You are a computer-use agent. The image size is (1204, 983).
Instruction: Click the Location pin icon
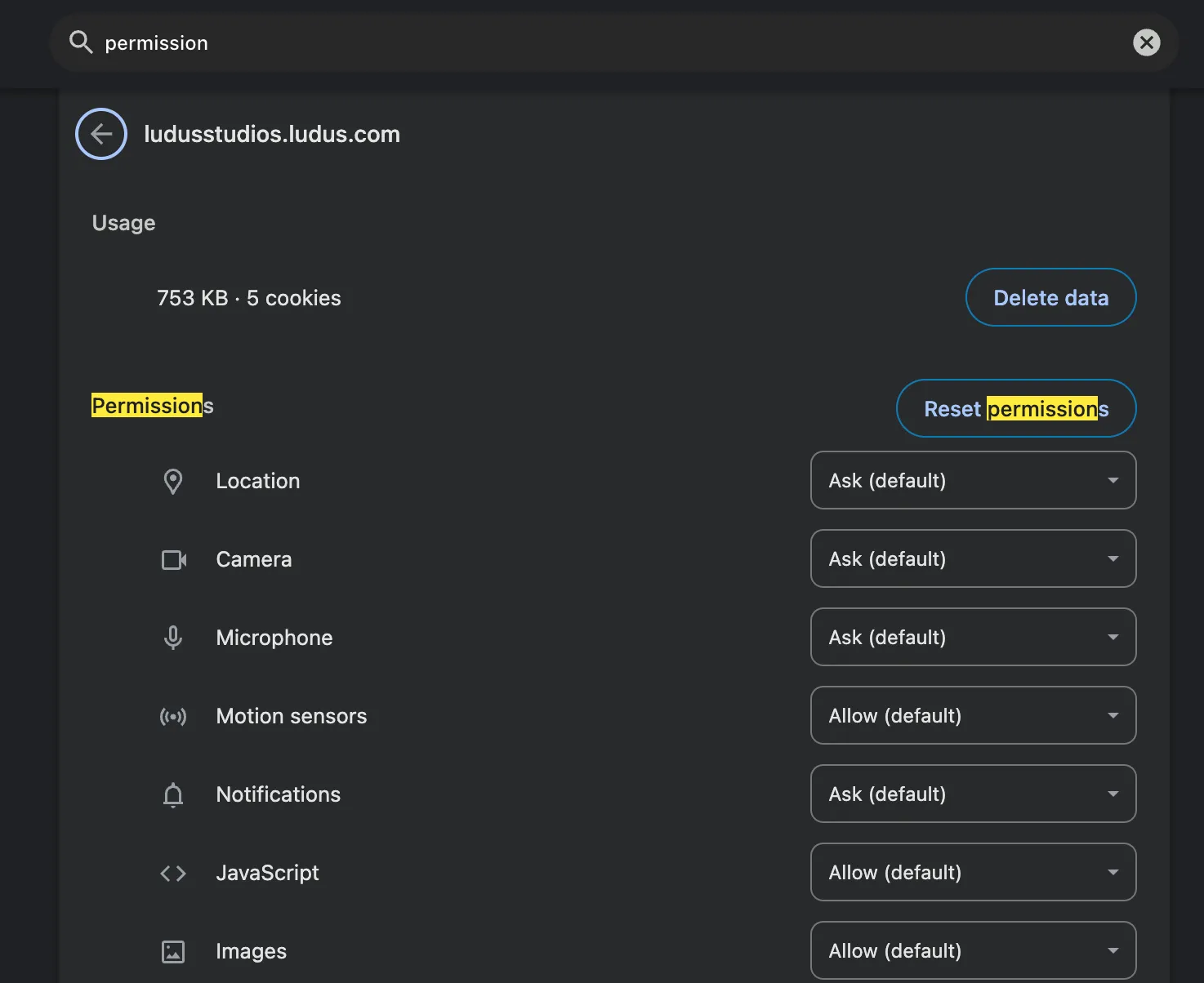(x=173, y=481)
